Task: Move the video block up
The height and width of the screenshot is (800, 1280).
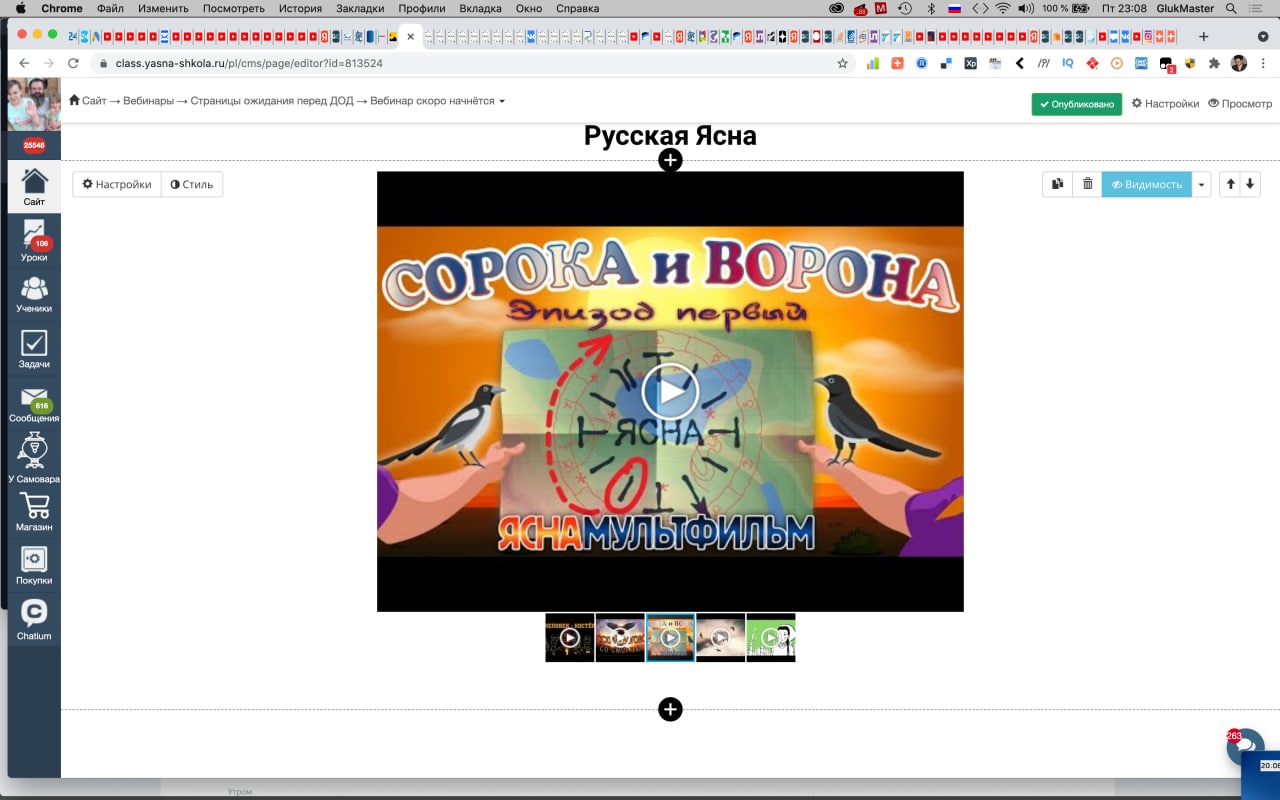Action: coord(1230,184)
